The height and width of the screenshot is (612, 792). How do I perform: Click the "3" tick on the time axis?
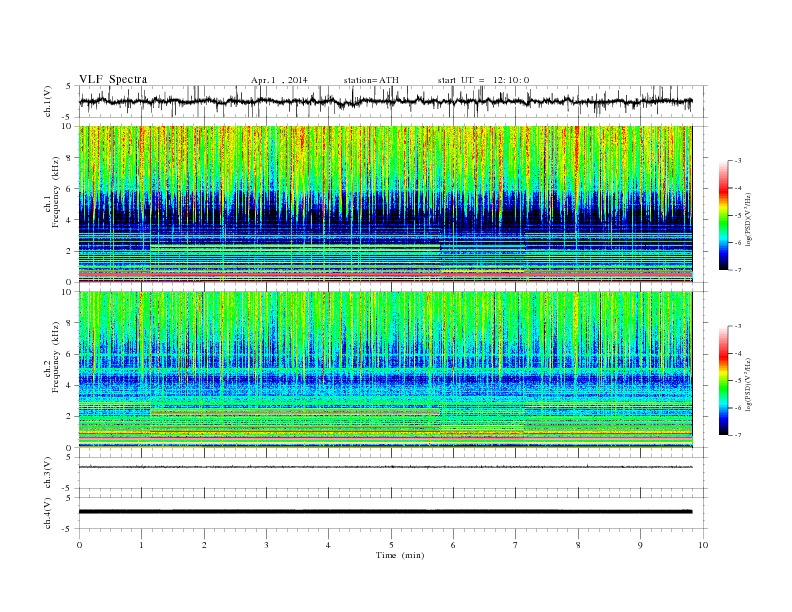coord(266,545)
